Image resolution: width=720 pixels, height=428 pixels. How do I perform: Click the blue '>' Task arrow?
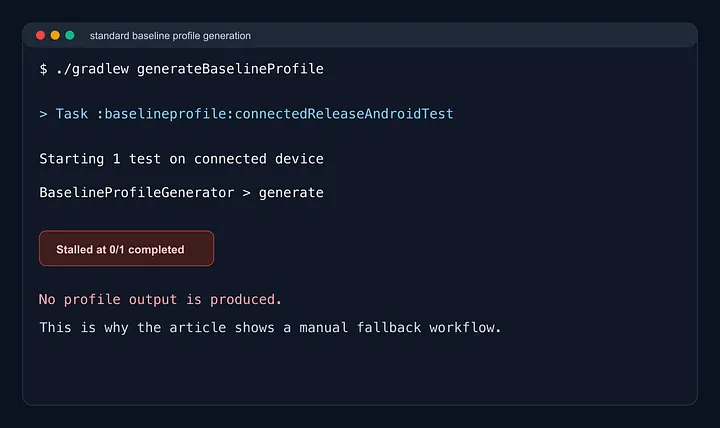point(43,114)
